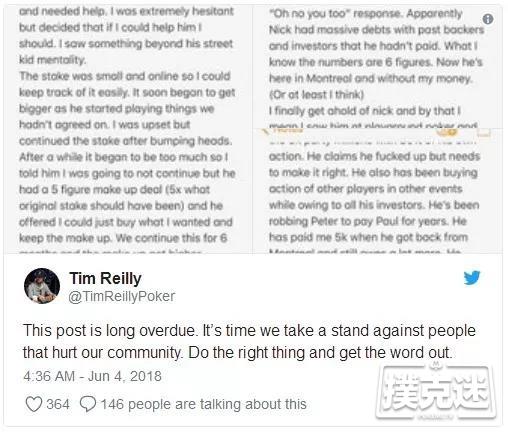This screenshot has width=508, height=432.
Task: Click the info icon on image
Action: coord(488,19)
